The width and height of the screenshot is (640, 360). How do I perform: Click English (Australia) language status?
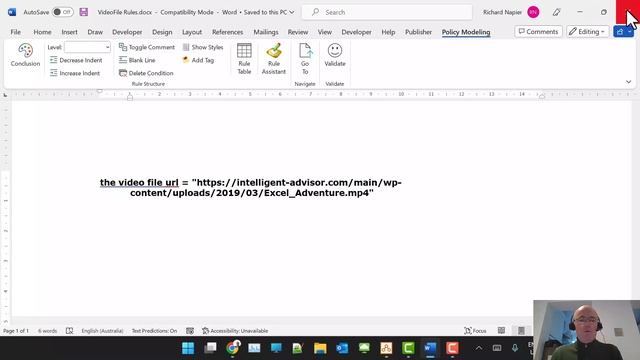click(102, 331)
